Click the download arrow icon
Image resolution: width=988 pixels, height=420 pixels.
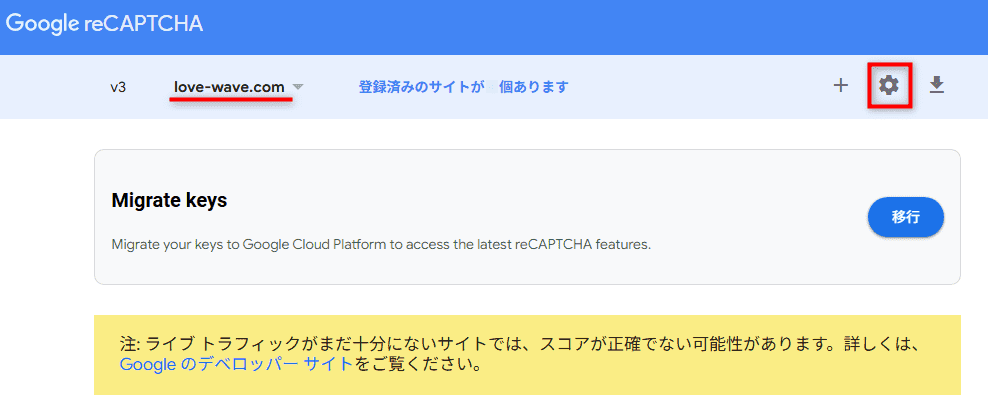click(x=936, y=86)
